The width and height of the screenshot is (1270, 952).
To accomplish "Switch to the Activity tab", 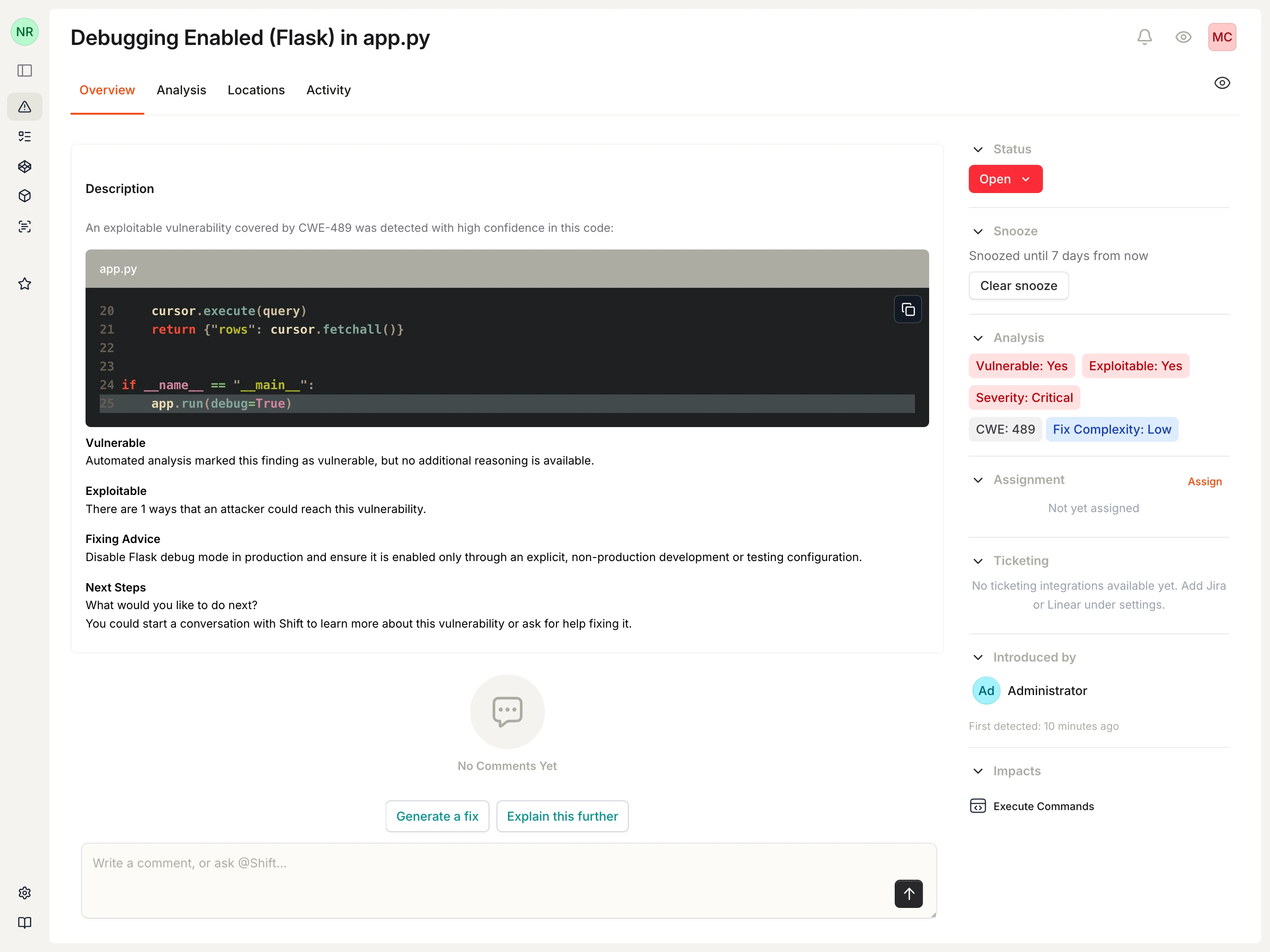I will coord(329,90).
